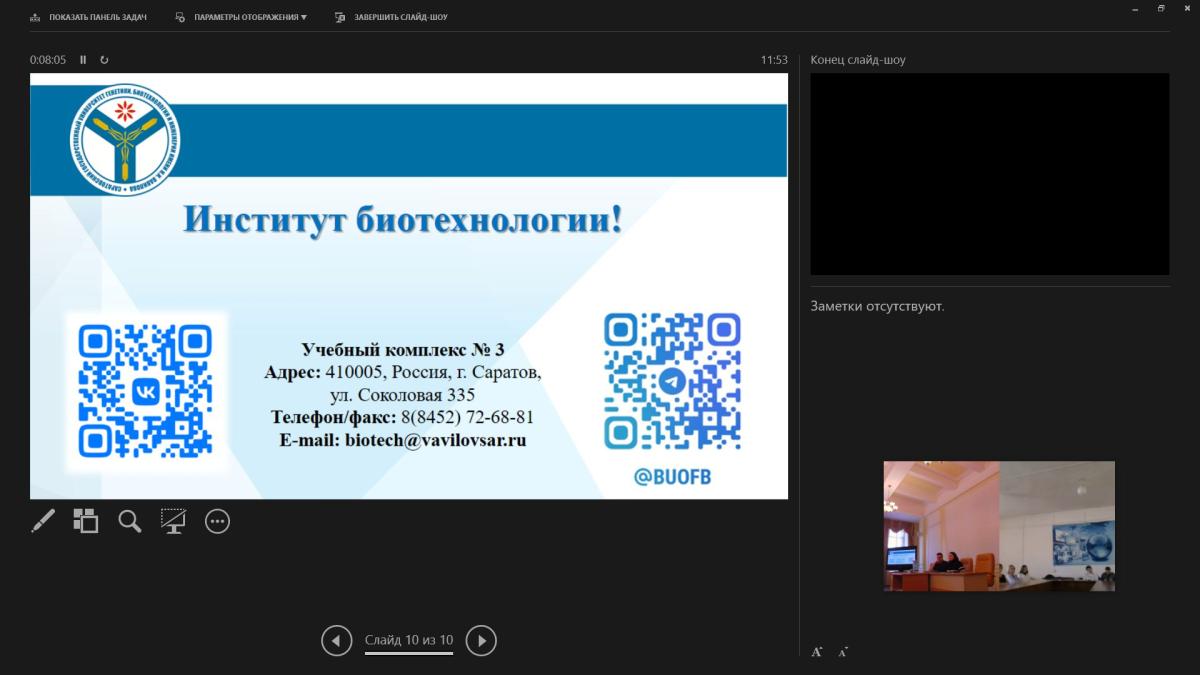Toggle black screen for slide show
Screen dimensions: 1200x675
(x=174, y=521)
